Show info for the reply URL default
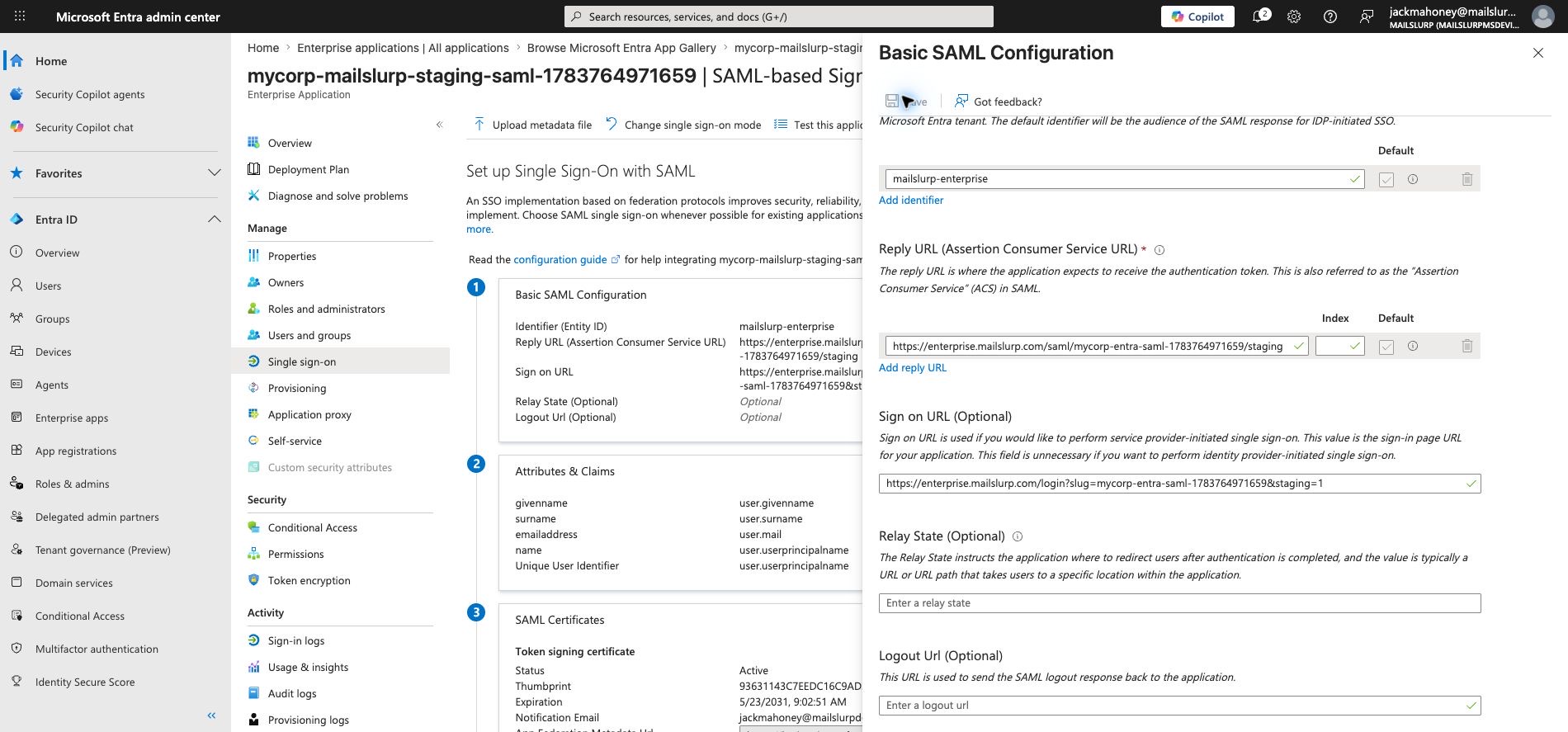1568x732 pixels. point(1413,347)
